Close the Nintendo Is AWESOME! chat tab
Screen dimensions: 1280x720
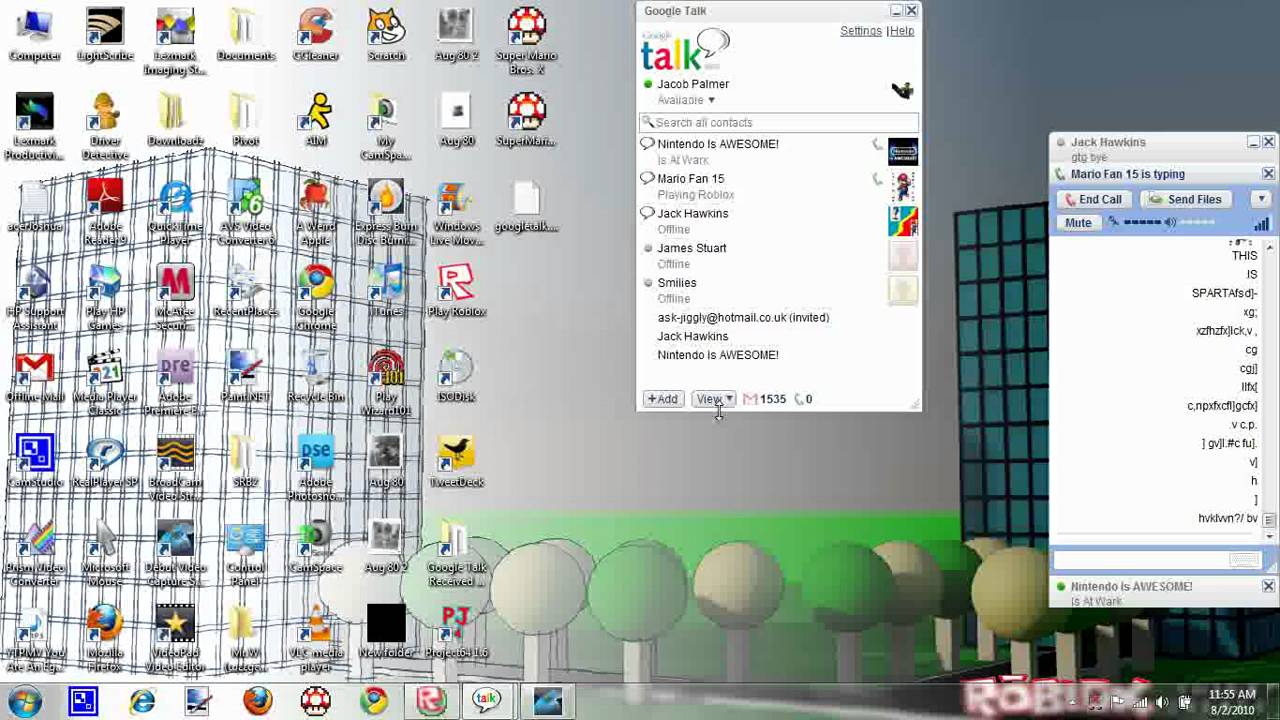pyautogui.click(x=1268, y=586)
